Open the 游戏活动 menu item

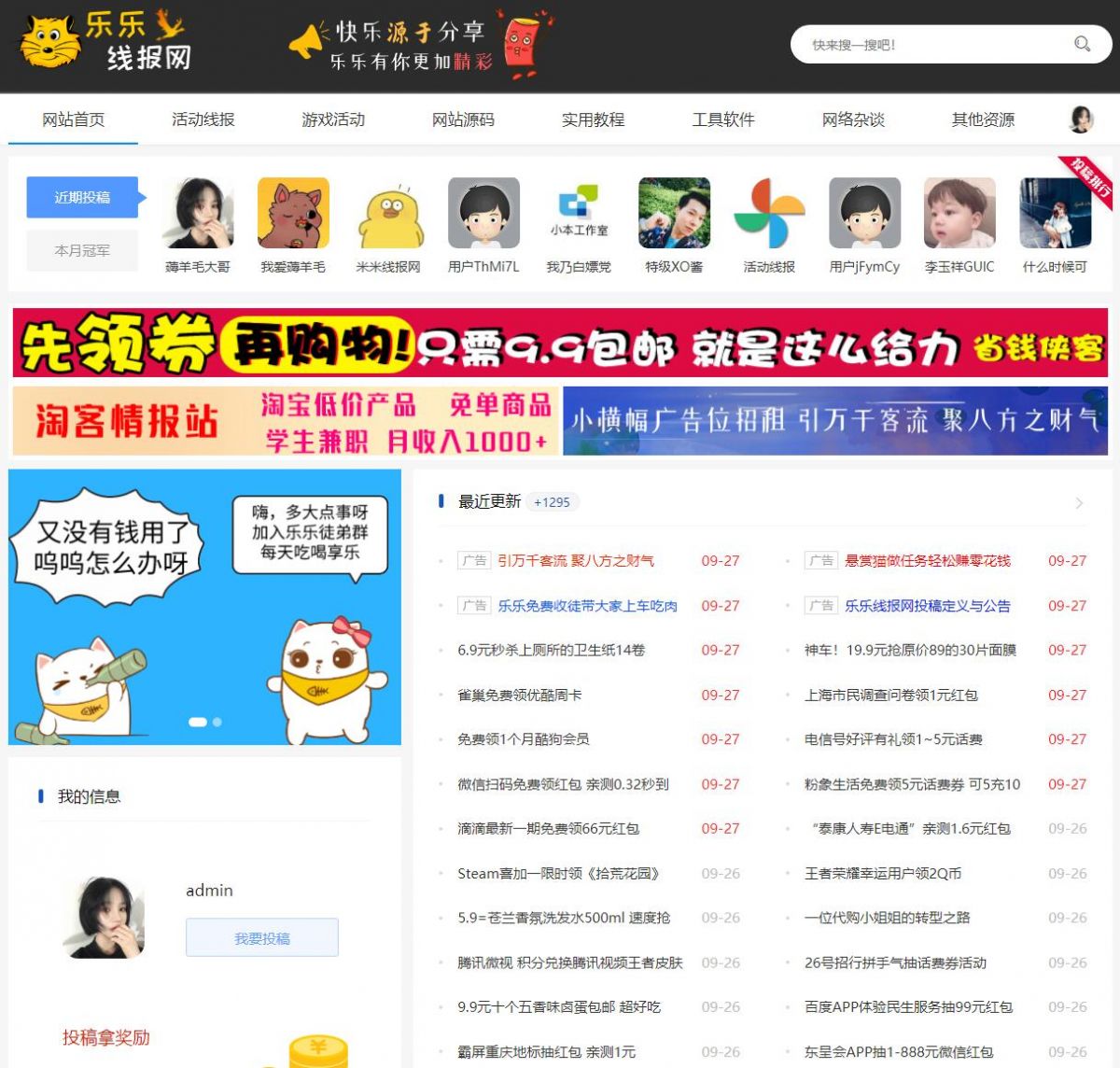(x=333, y=119)
